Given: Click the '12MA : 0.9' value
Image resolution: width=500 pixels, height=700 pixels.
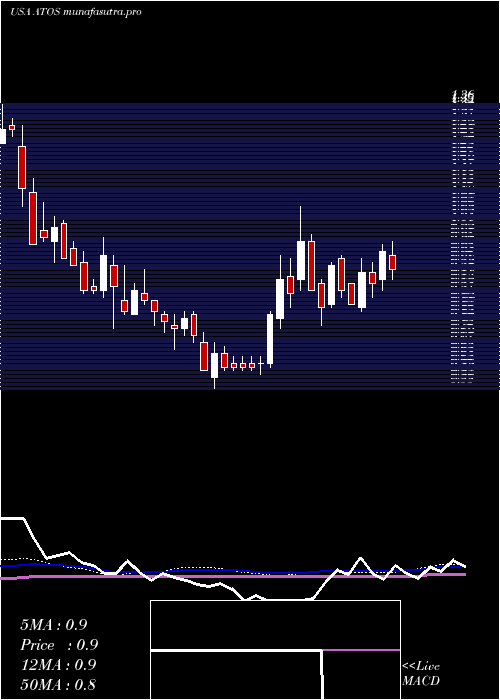Looking at the screenshot, I should [58, 665].
